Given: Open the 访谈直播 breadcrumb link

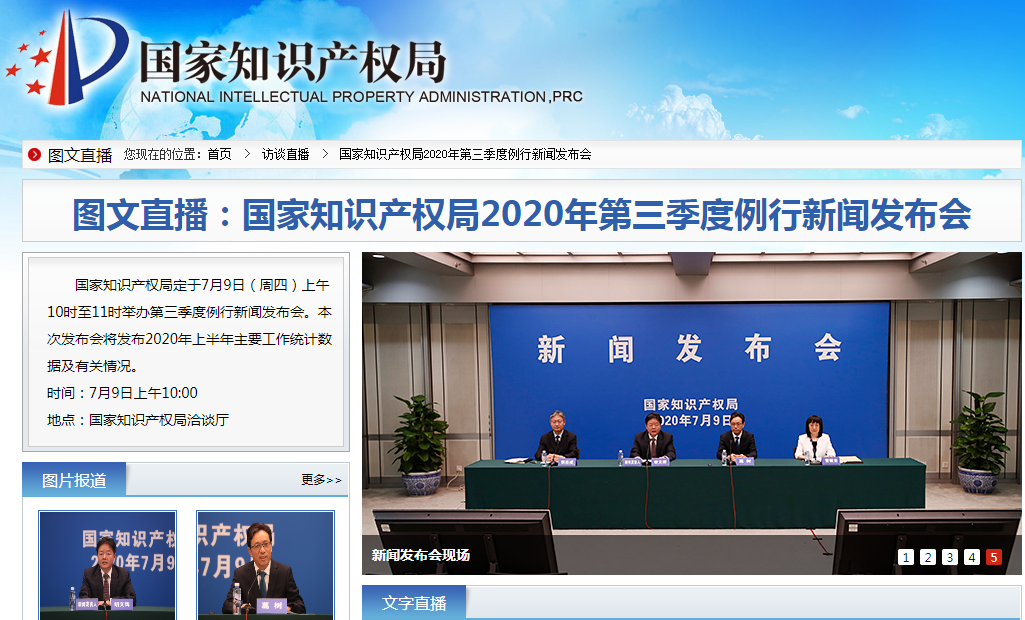Looking at the screenshot, I should [286, 154].
